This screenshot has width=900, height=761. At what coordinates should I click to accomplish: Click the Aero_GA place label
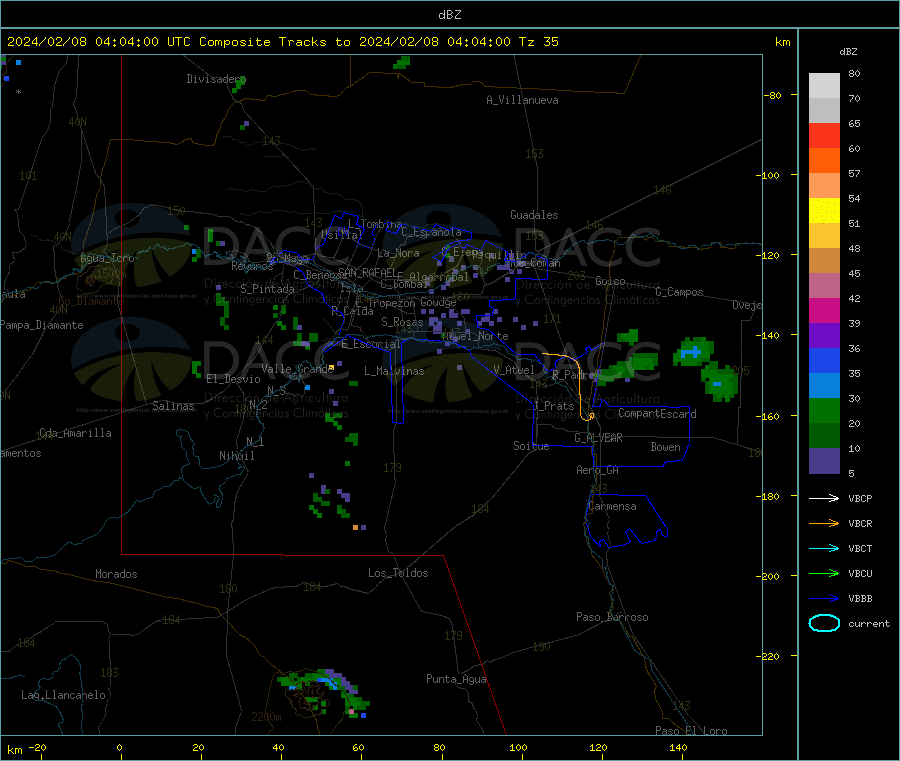coord(597,470)
